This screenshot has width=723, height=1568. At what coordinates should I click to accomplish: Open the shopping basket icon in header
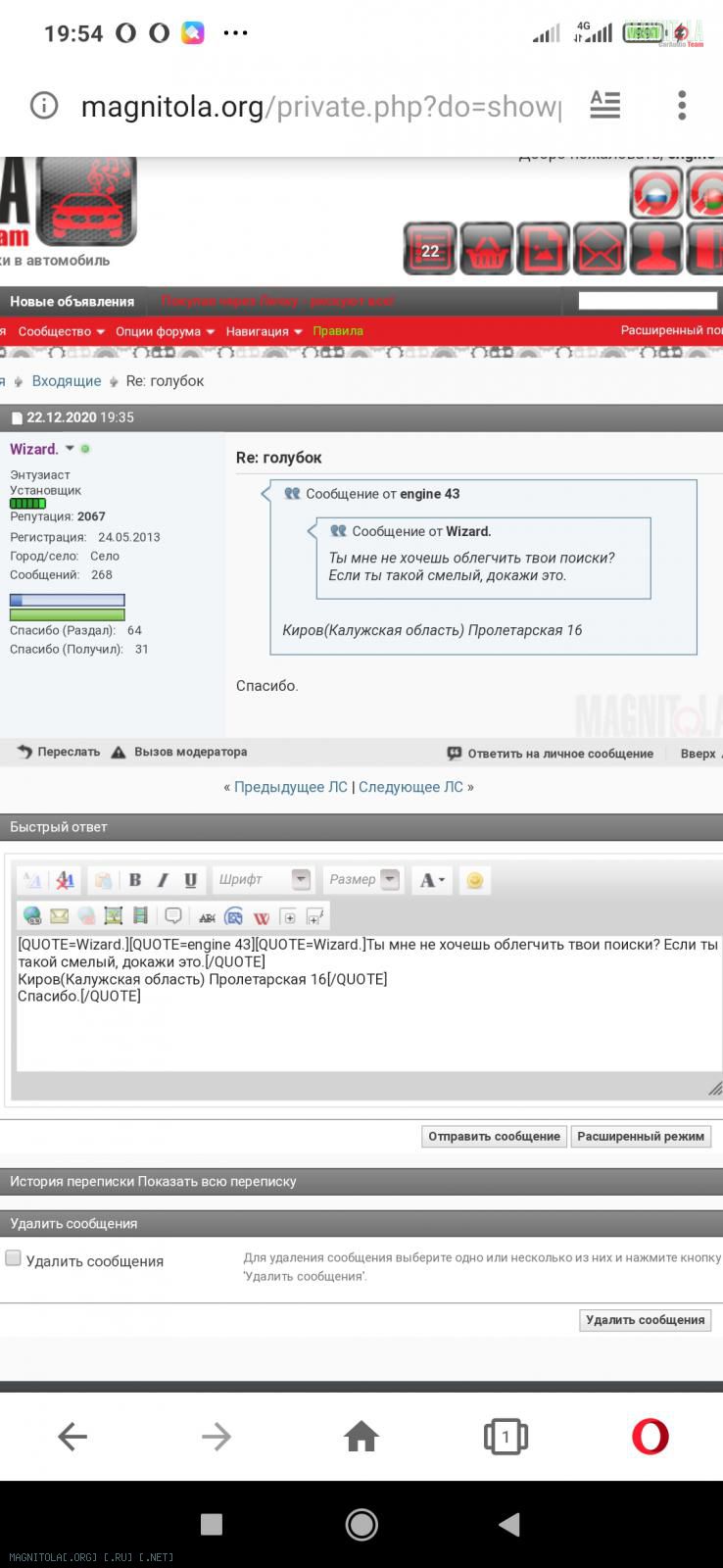click(x=487, y=250)
